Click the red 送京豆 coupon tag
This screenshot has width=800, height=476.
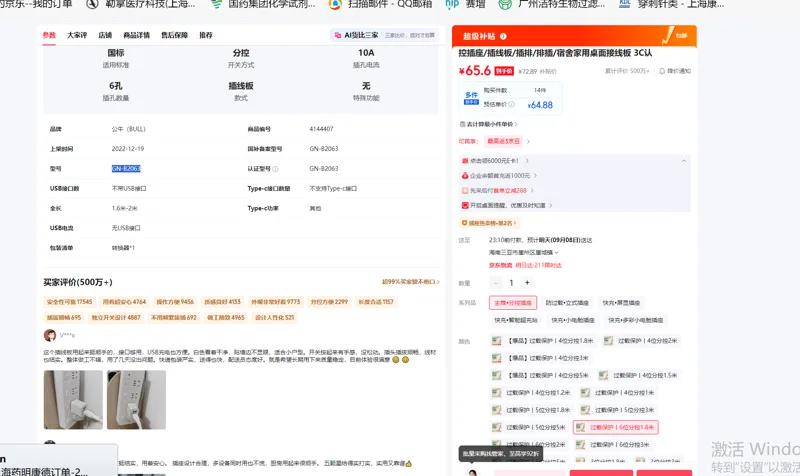pyautogui.click(x=503, y=141)
